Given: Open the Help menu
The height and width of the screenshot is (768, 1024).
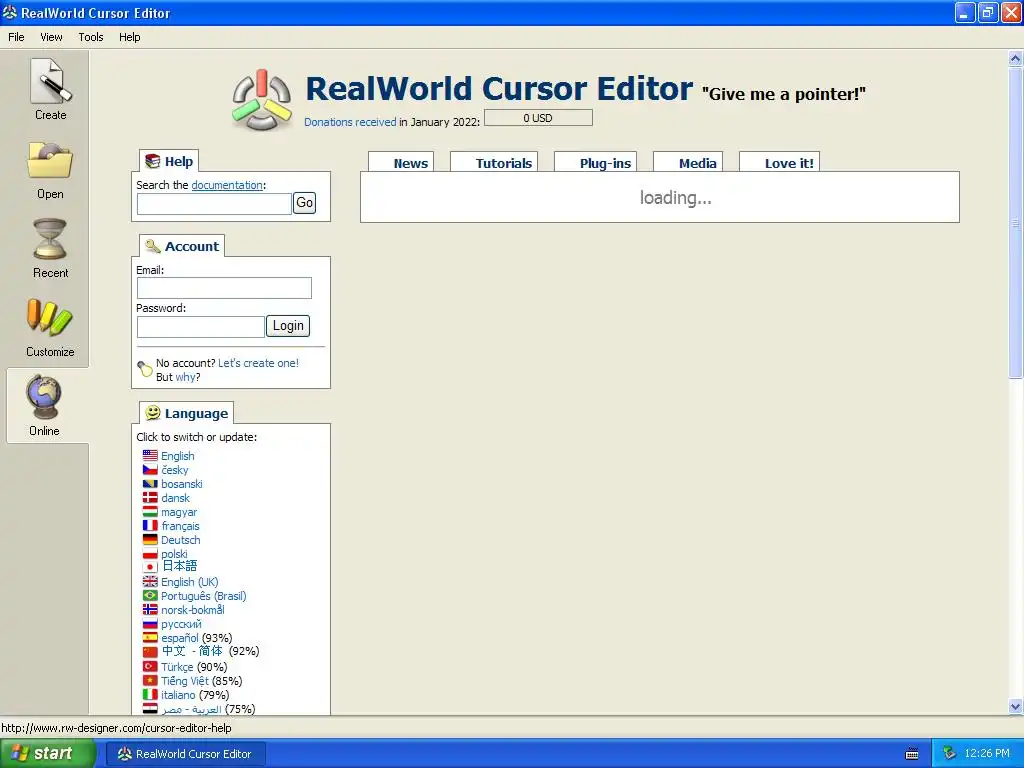Looking at the screenshot, I should tap(129, 37).
